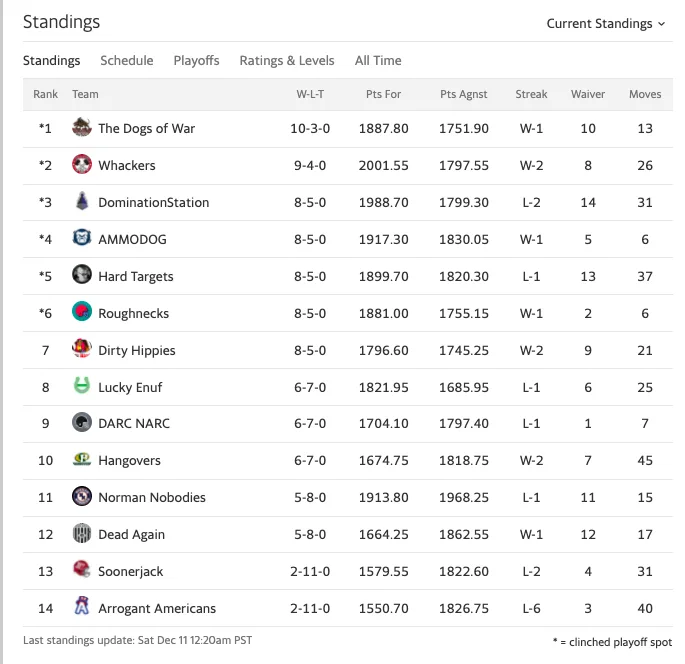The width and height of the screenshot is (685, 664).
Task: Click the Soonerjack red helmet logo
Action: point(82,571)
